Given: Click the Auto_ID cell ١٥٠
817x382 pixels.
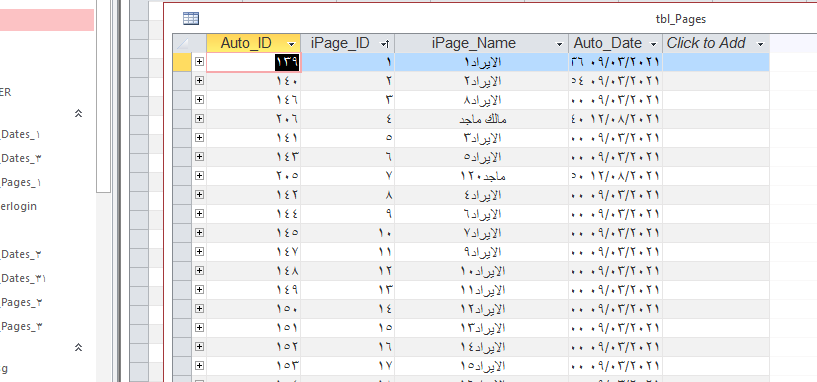Looking at the screenshot, I should [x=254, y=309].
